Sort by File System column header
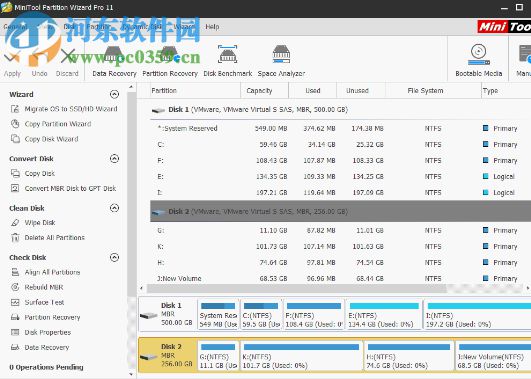 coord(433,91)
